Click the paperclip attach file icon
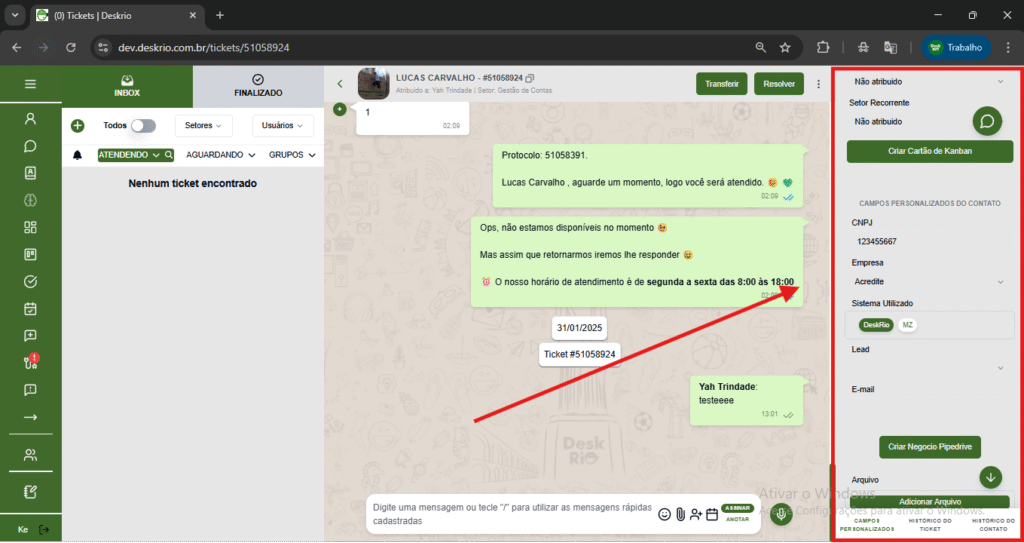 [680, 514]
